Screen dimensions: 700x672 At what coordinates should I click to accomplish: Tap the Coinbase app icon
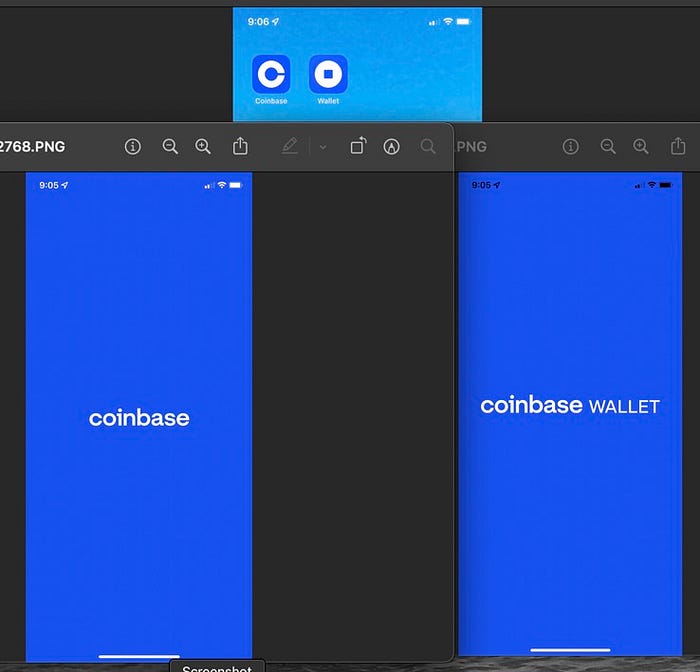[271, 74]
